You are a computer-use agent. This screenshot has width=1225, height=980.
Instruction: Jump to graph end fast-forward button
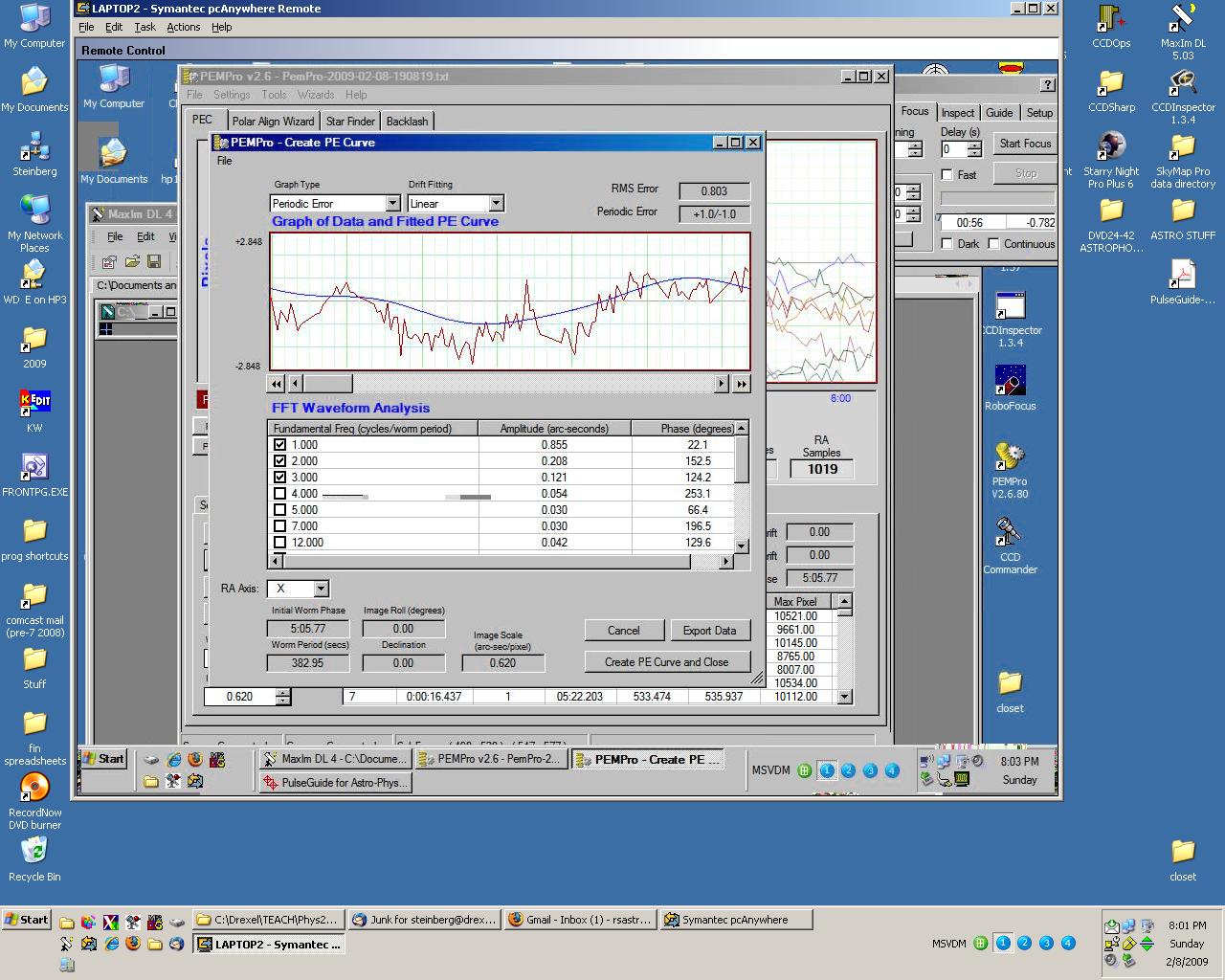pos(742,384)
